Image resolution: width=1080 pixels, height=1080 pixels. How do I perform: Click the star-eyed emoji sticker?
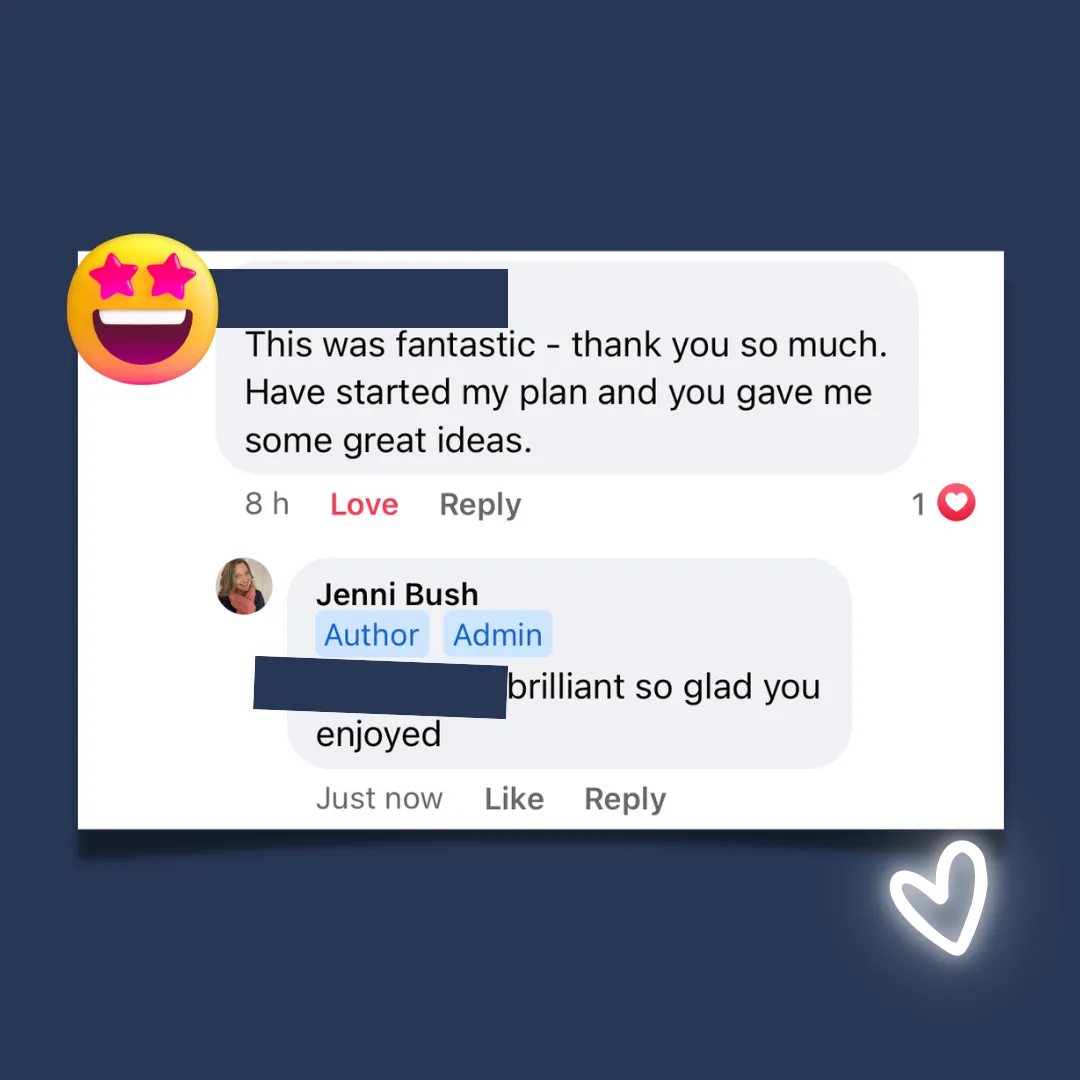pos(143,309)
